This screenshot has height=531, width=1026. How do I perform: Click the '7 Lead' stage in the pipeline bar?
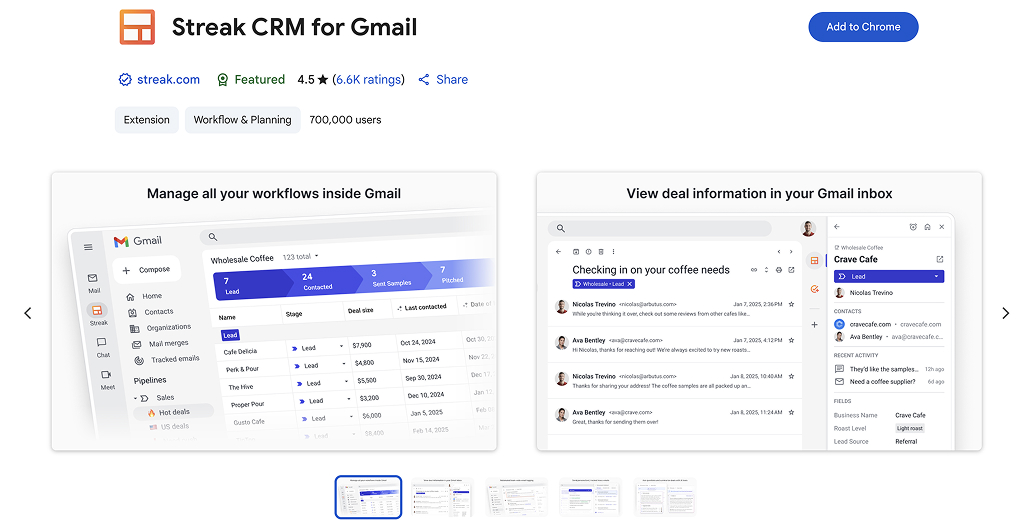[251, 286]
